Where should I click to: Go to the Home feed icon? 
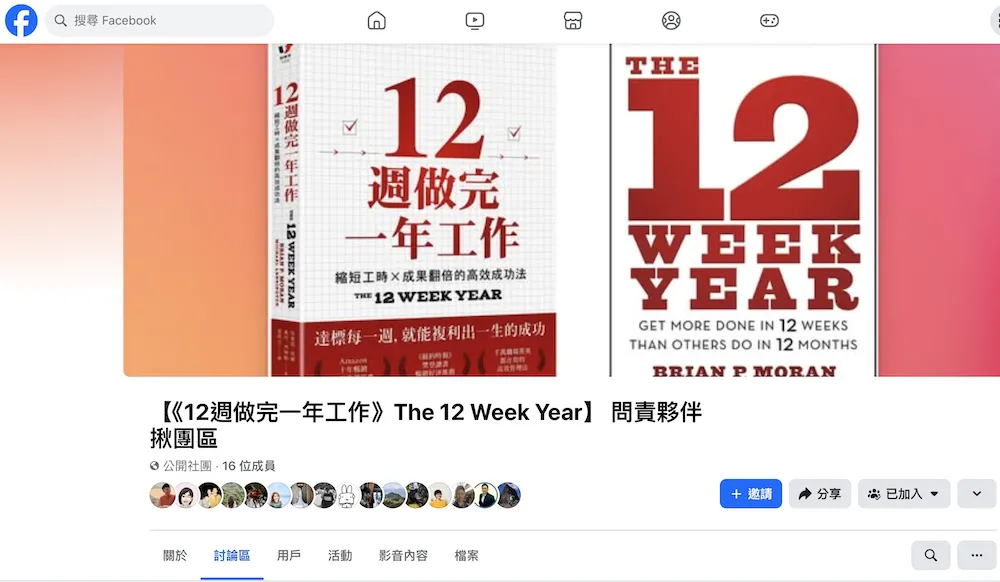tap(377, 20)
